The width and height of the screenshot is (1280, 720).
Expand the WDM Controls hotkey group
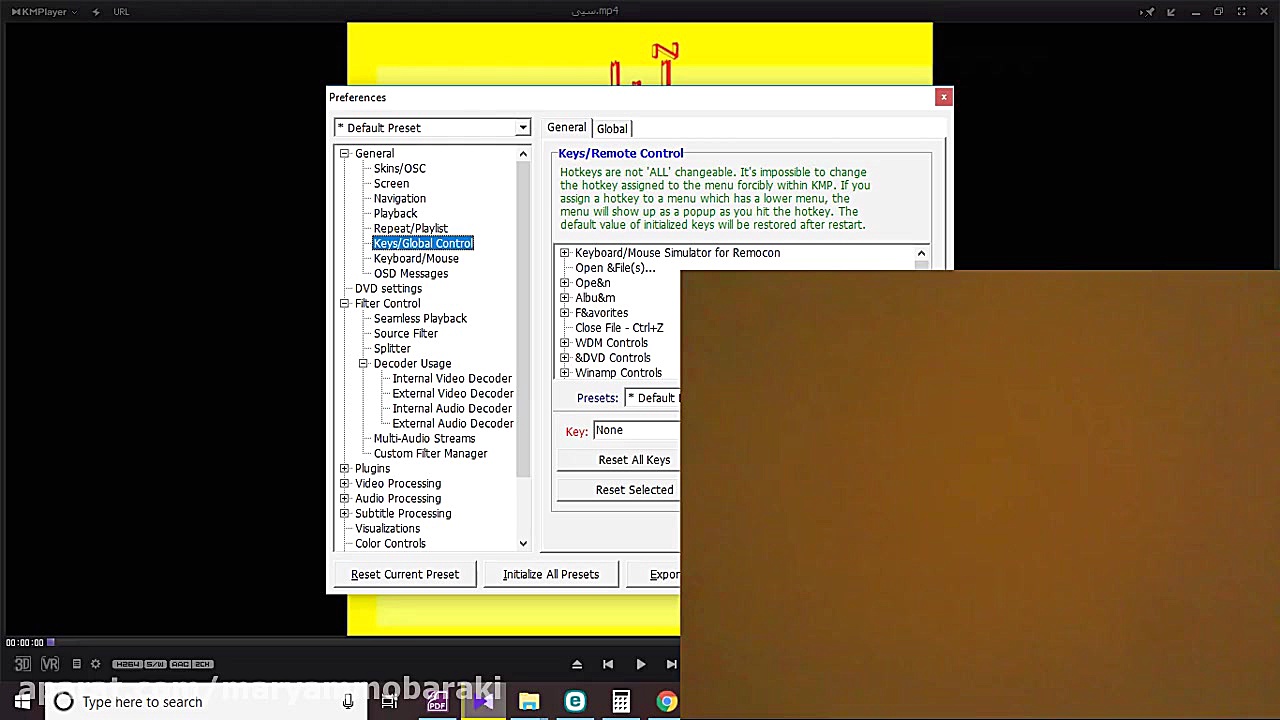(x=565, y=343)
